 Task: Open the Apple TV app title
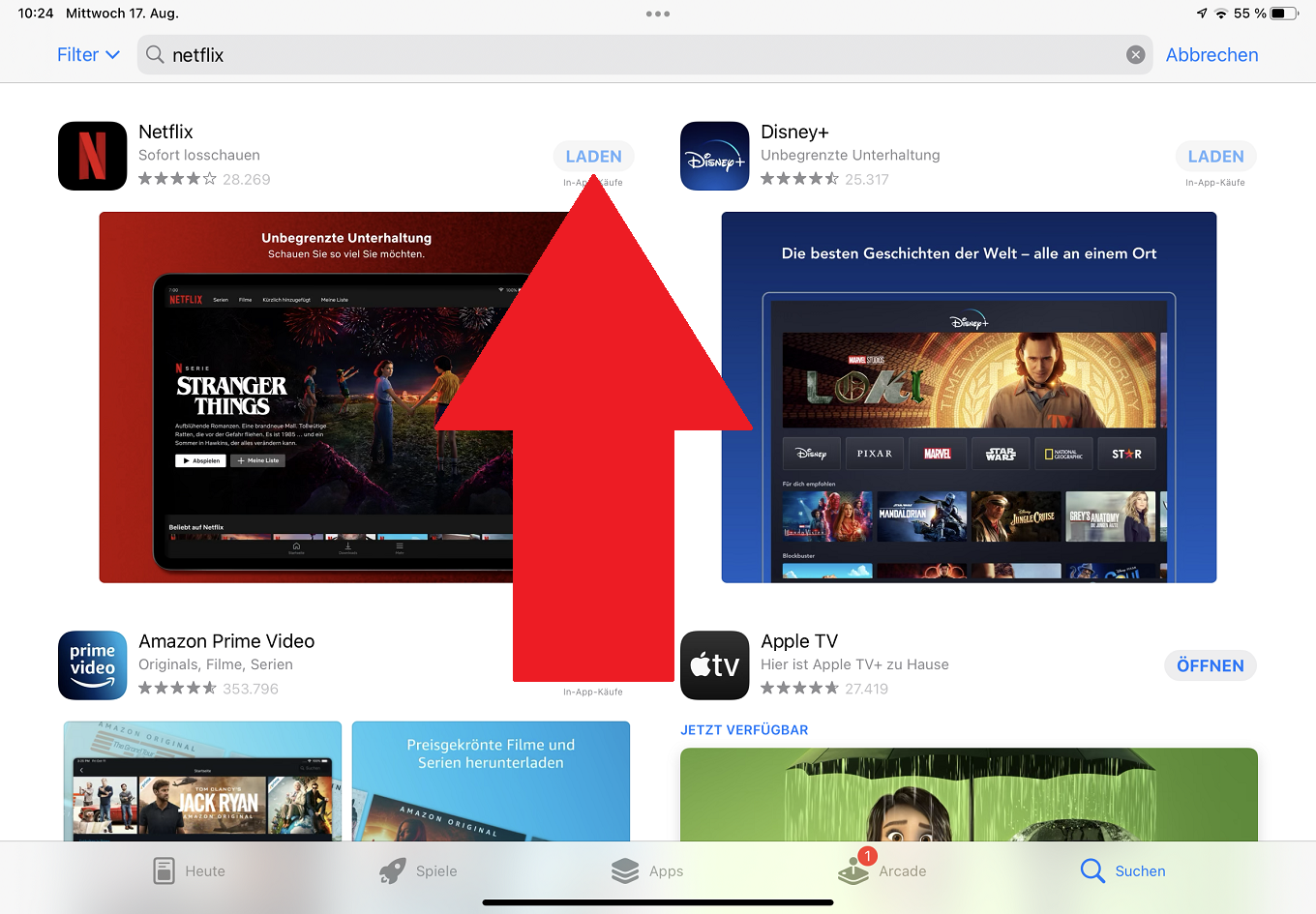(x=799, y=641)
